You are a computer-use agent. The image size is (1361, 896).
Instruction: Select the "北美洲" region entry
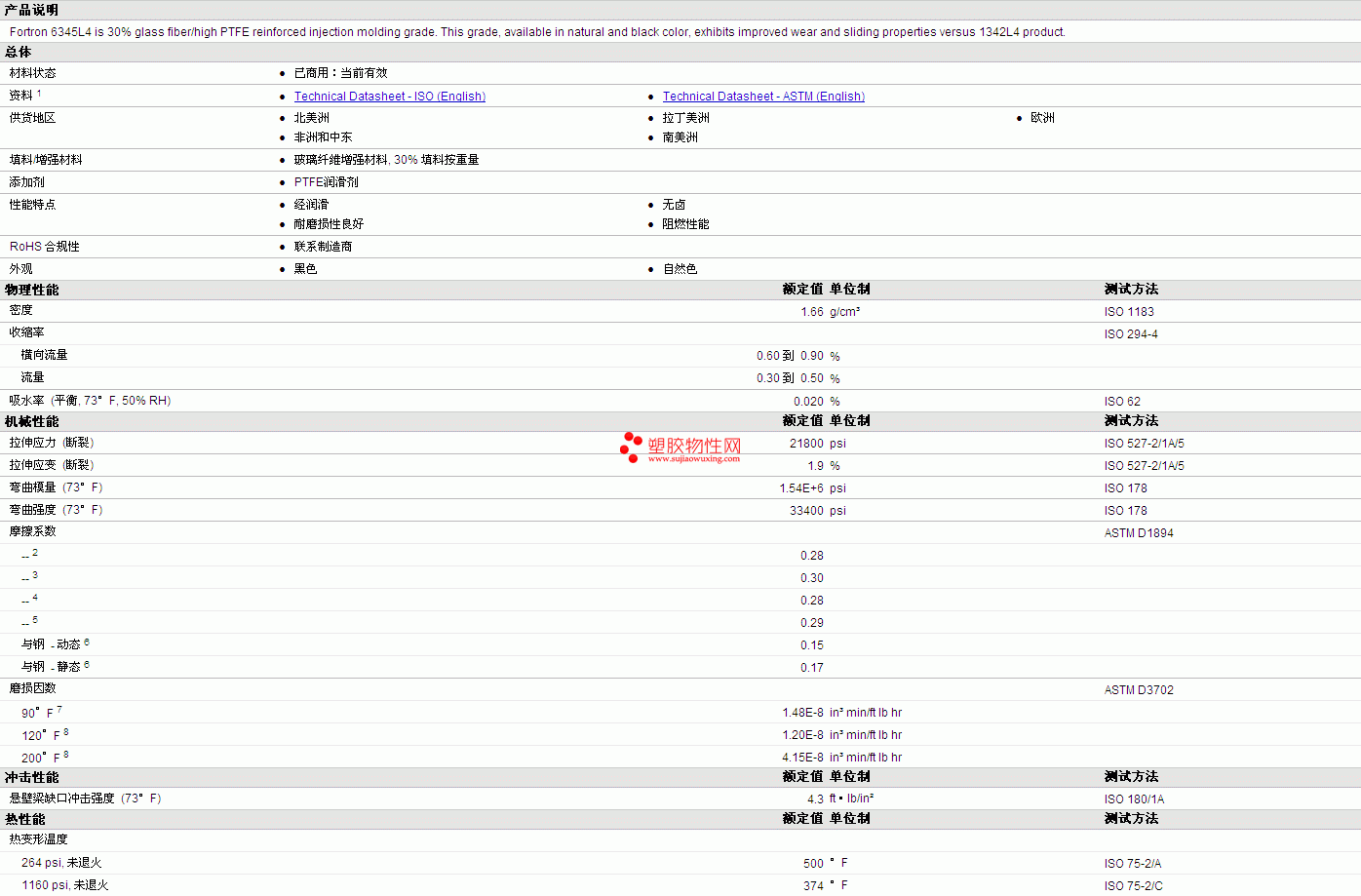coord(312,118)
